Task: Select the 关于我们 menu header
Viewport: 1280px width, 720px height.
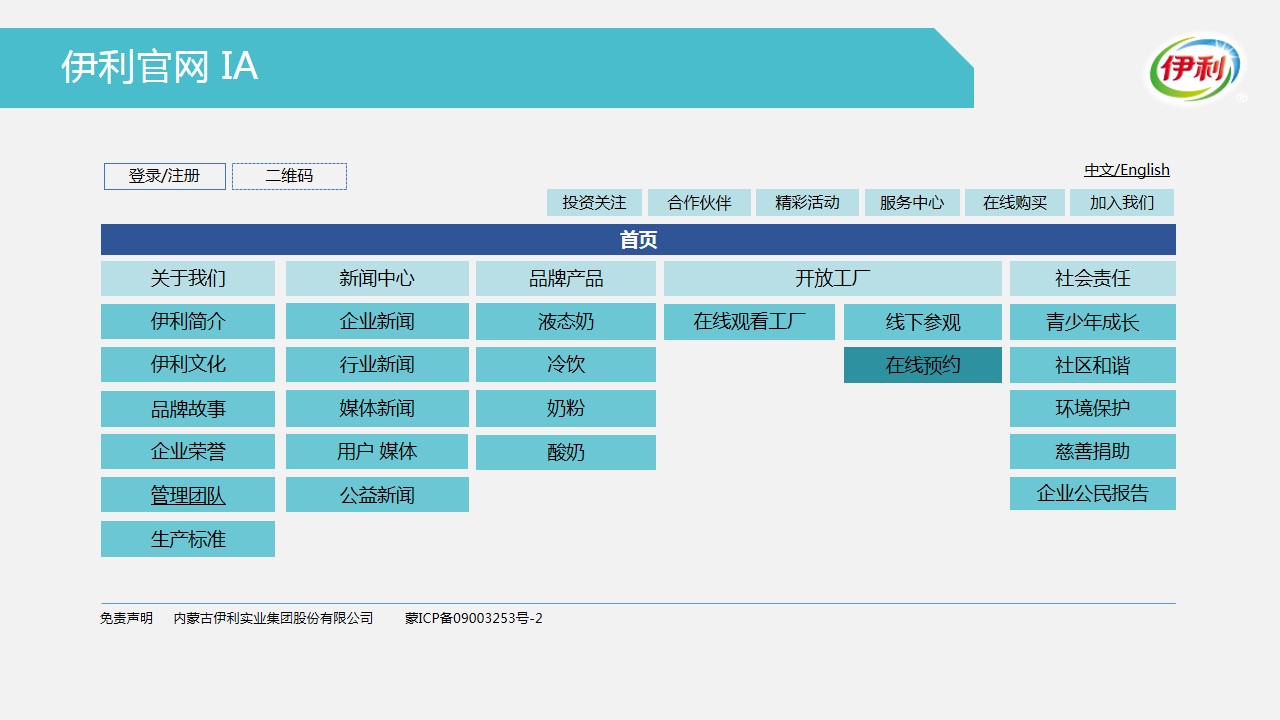Action: click(x=188, y=278)
